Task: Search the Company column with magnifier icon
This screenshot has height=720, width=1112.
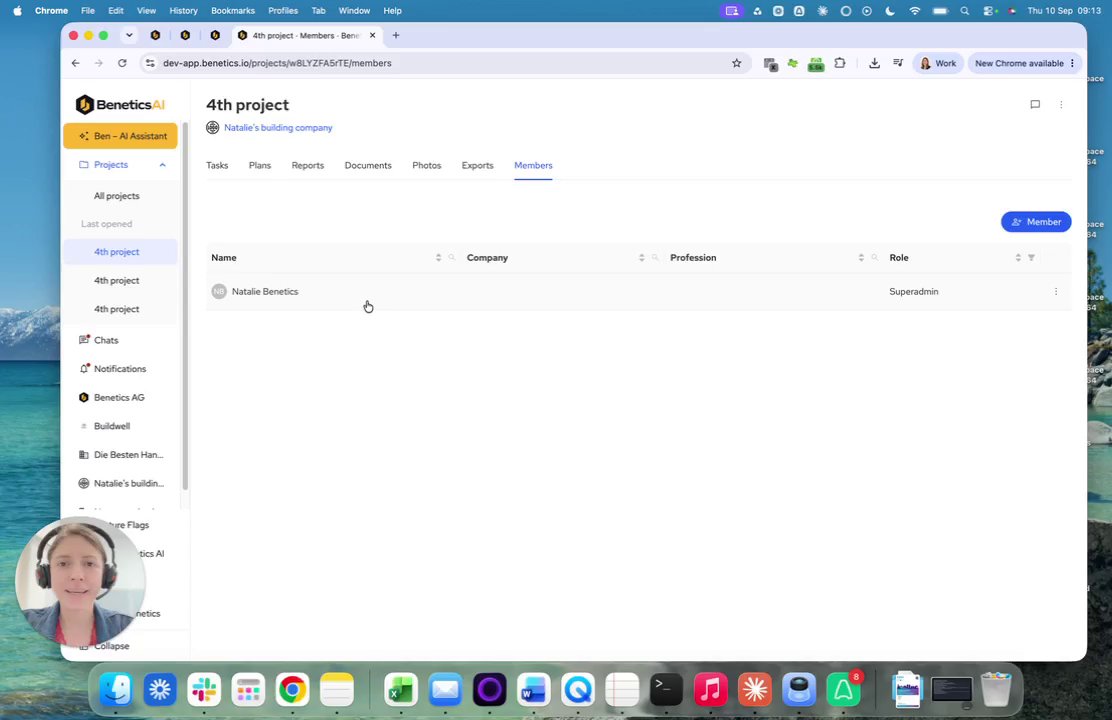Action: click(x=655, y=257)
